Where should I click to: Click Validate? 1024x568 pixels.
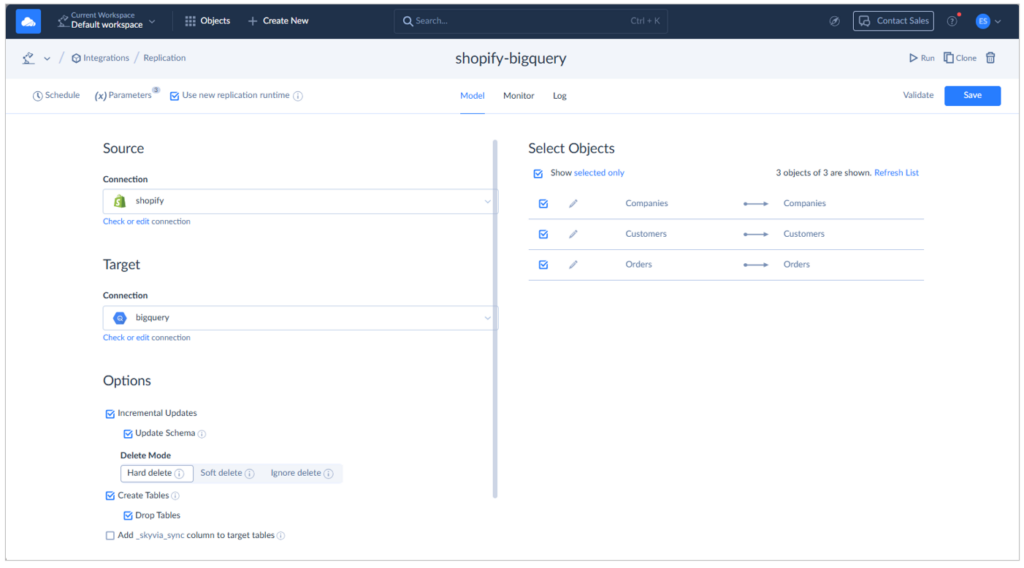[x=918, y=95]
